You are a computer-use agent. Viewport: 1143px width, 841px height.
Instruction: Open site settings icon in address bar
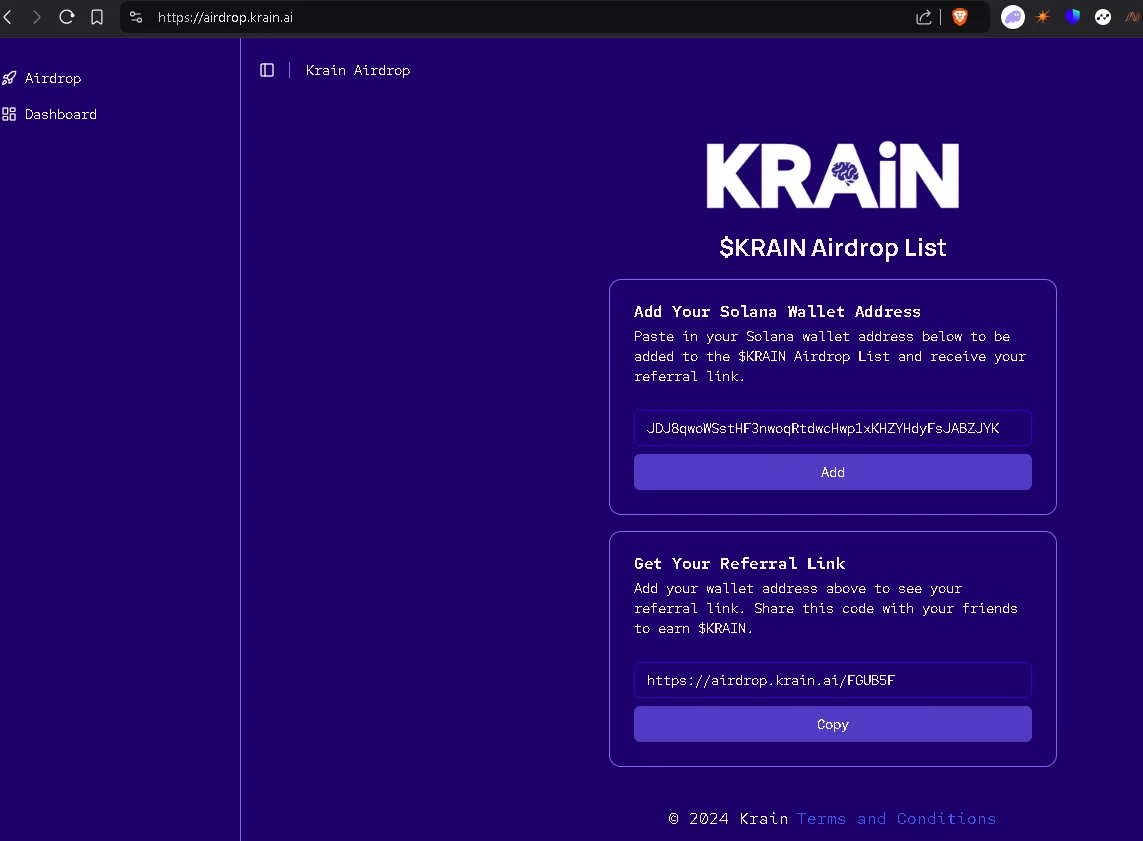coord(136,17)
